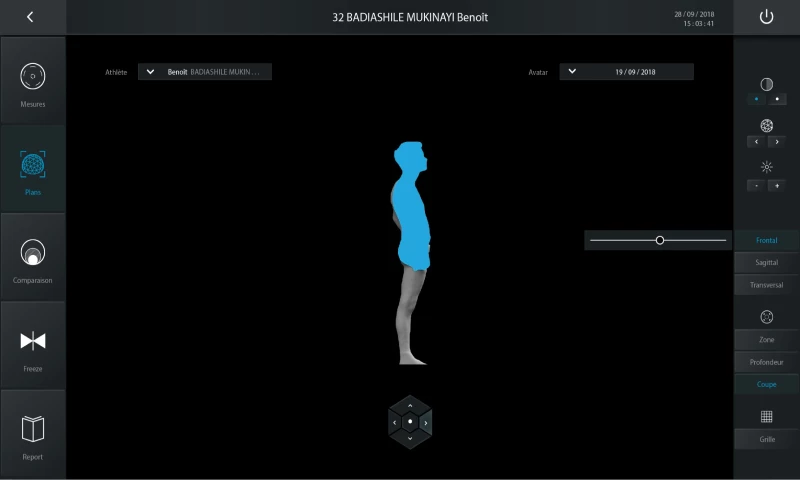Screen dimensions: 800x480
Task: Rotate the avatar view upward
Action: [x=410, y=406]
